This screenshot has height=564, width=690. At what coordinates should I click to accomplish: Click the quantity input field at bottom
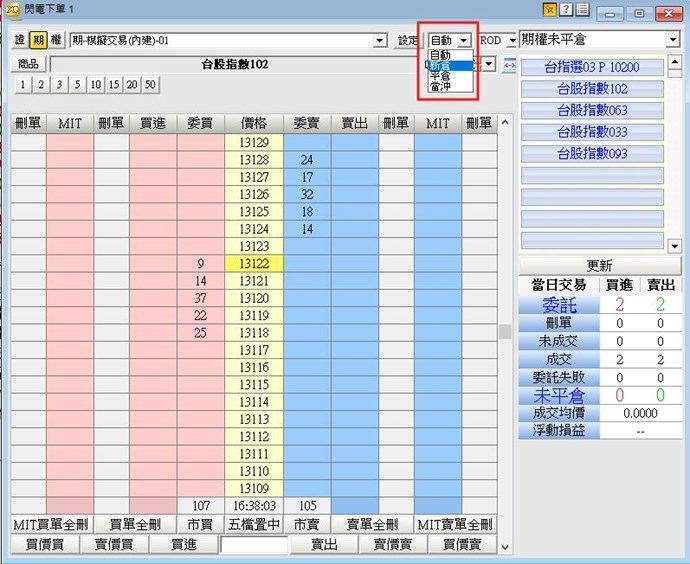click(254, 545)
